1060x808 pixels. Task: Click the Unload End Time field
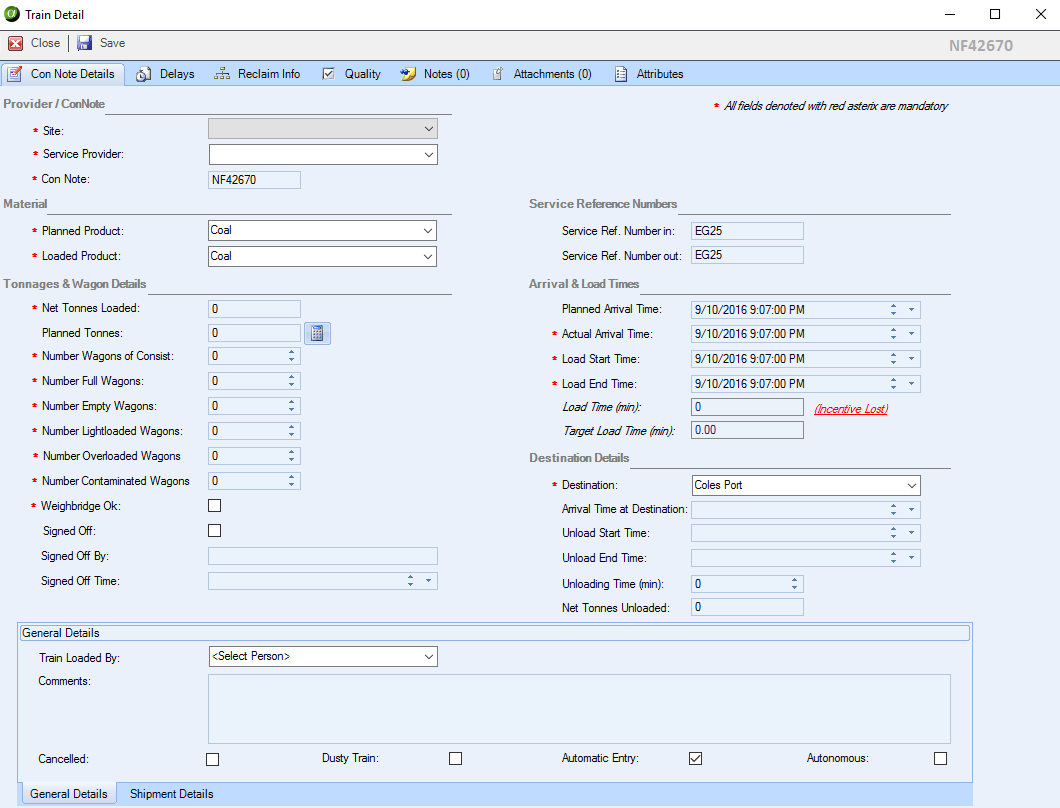806,558
